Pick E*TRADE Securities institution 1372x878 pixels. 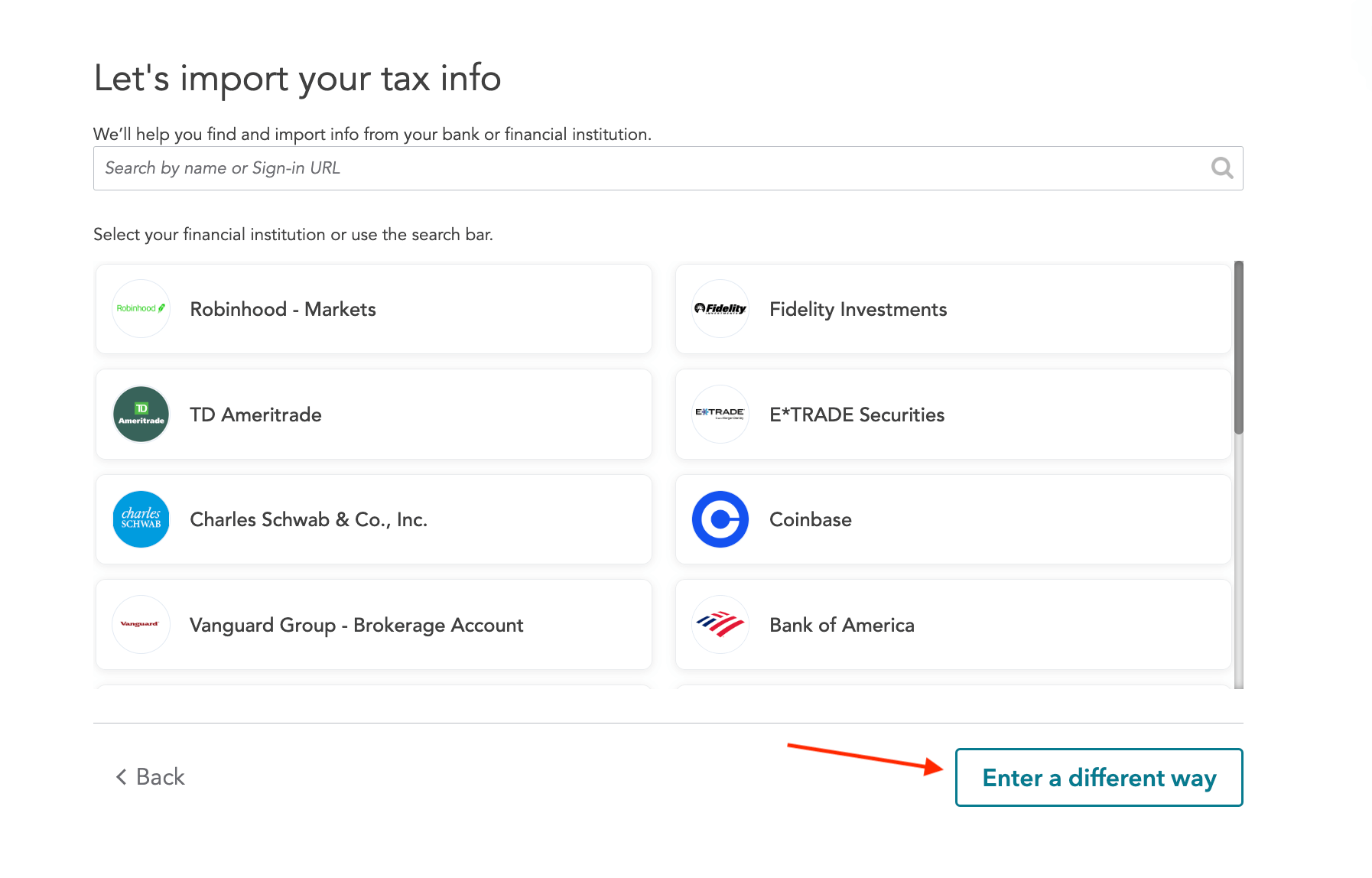point(857,415)
